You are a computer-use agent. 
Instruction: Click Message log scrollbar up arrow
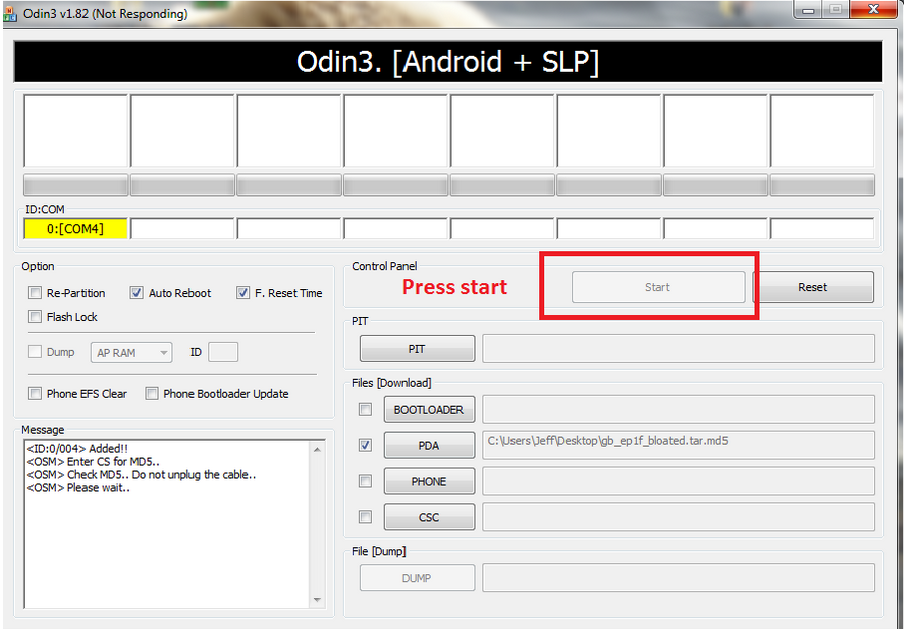(318, 450)
